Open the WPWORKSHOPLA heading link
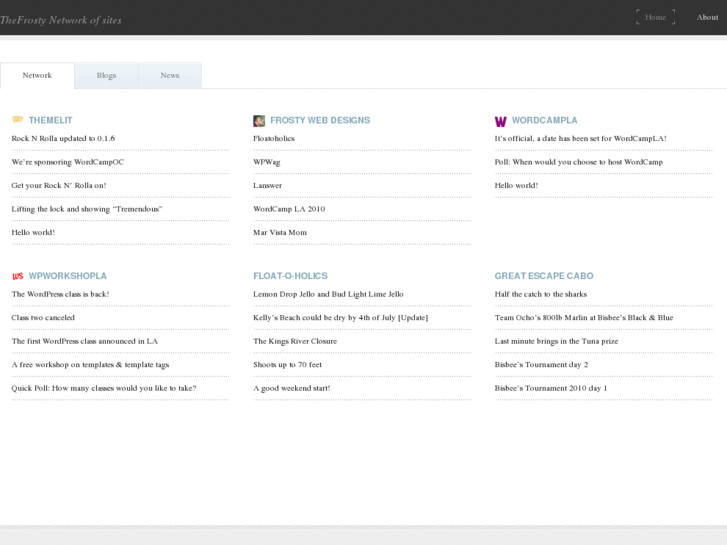The height and width of the screenshot is (545, 727). pos(68,276)
